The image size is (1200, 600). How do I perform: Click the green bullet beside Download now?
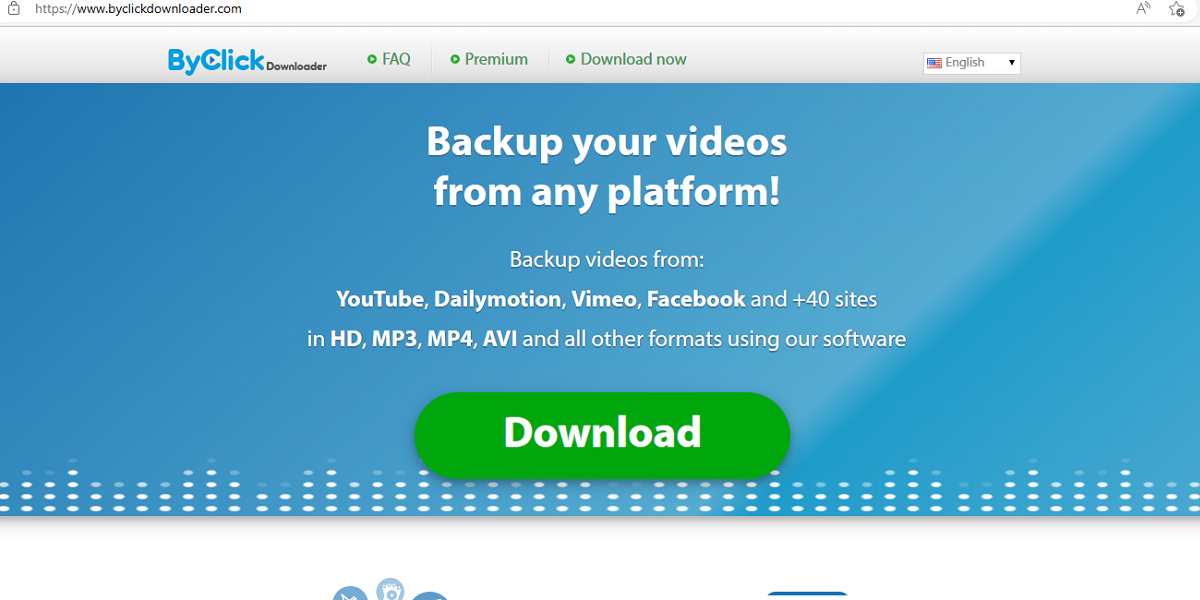click(571, 60)
